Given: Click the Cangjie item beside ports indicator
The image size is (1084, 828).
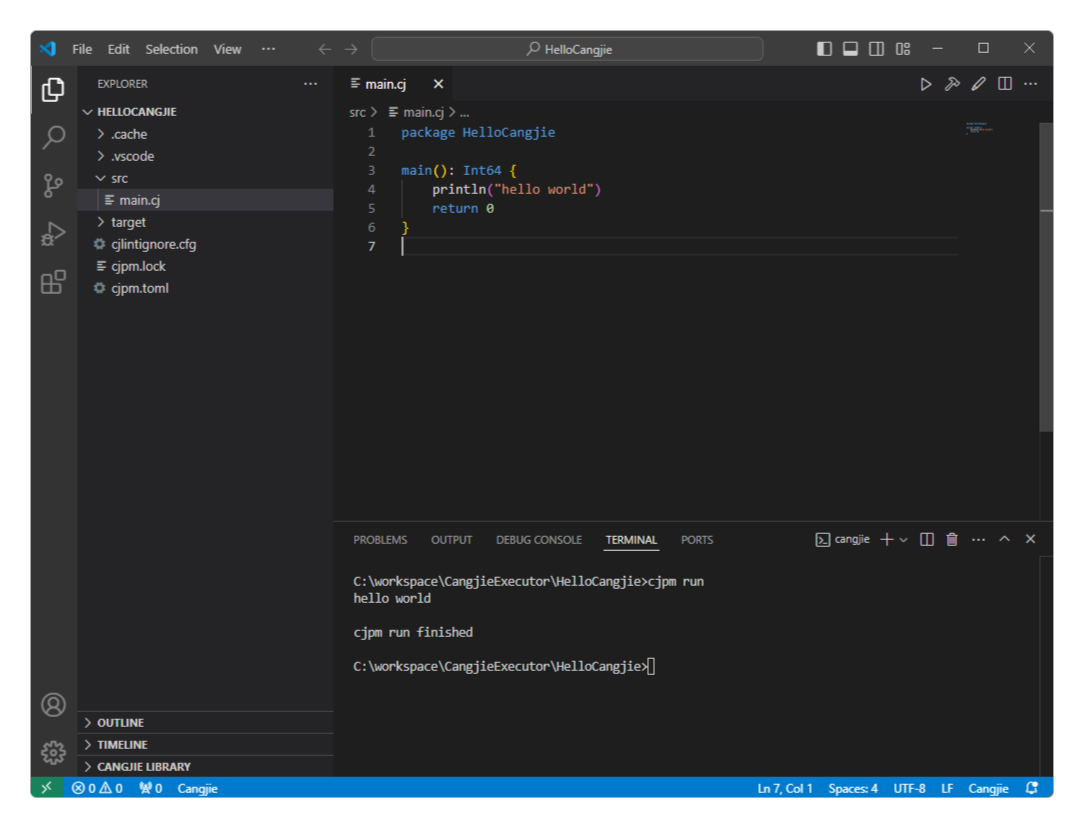Looking at the screenshot, I should click(x=197, y=788).
